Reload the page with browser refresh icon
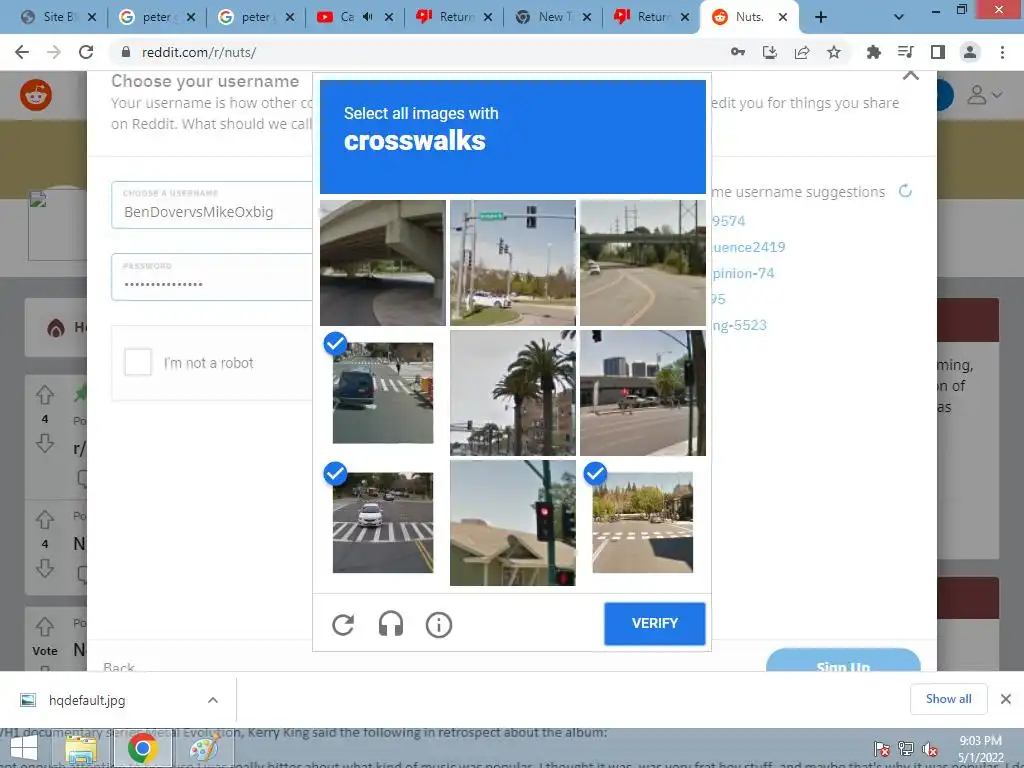Image resolution: width=1024 pixels, height=768 pixels. (x=86, y=52)
